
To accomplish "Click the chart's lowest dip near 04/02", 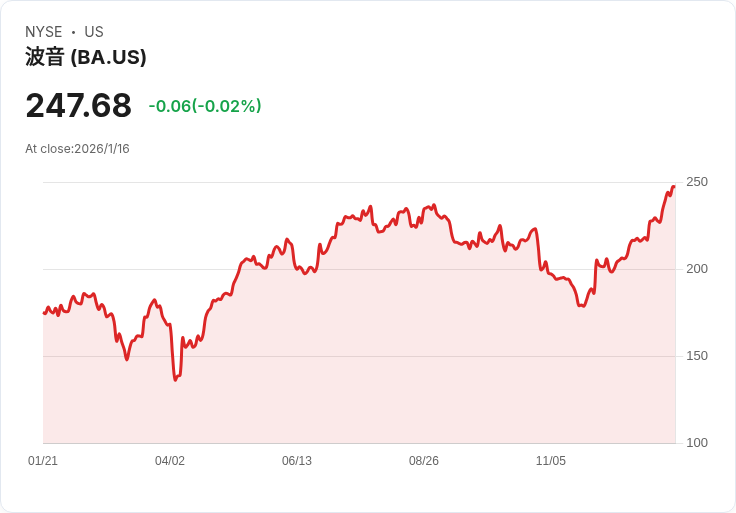I will [176, 379].
